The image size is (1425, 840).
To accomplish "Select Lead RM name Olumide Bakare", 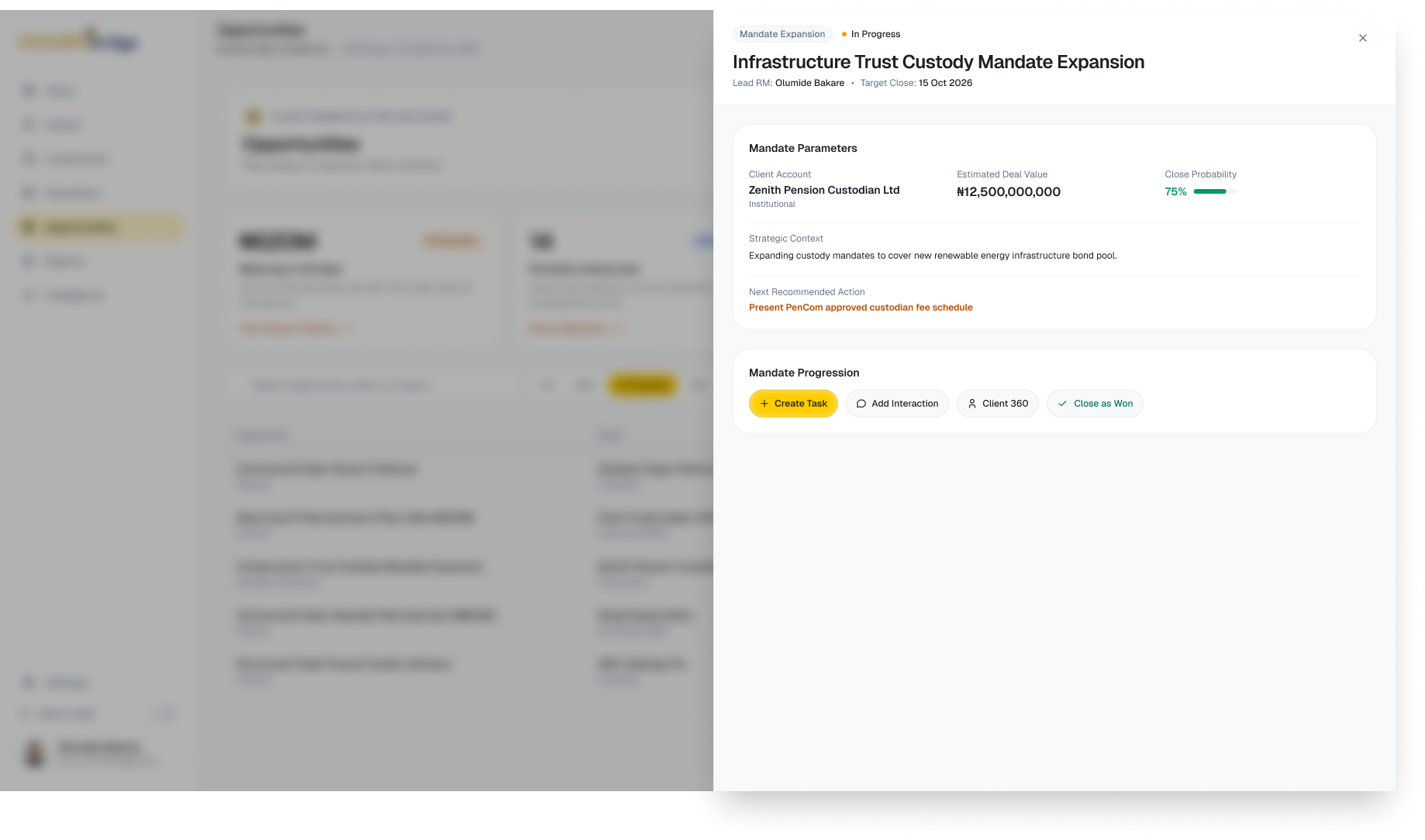I will pos(809,83).
